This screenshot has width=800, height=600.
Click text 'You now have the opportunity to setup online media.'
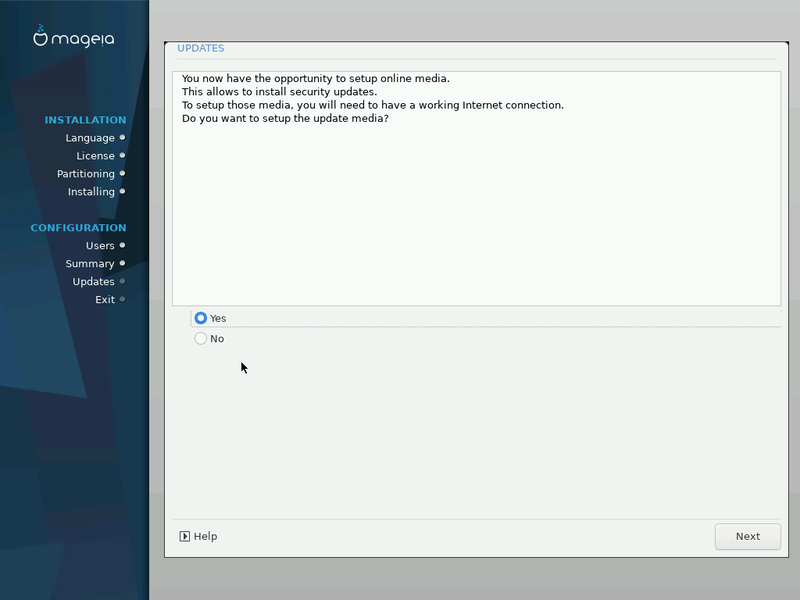[316, 79]
